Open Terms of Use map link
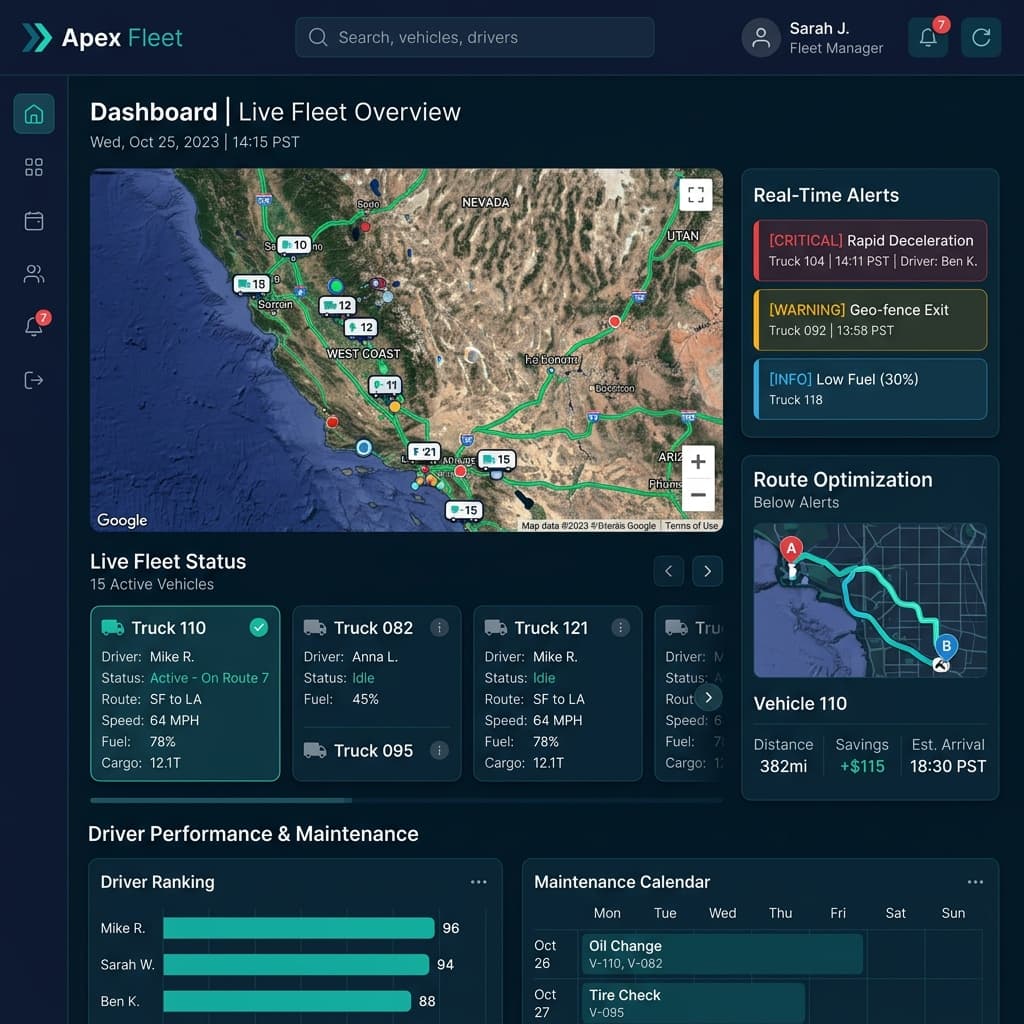 tap(692, 526)
